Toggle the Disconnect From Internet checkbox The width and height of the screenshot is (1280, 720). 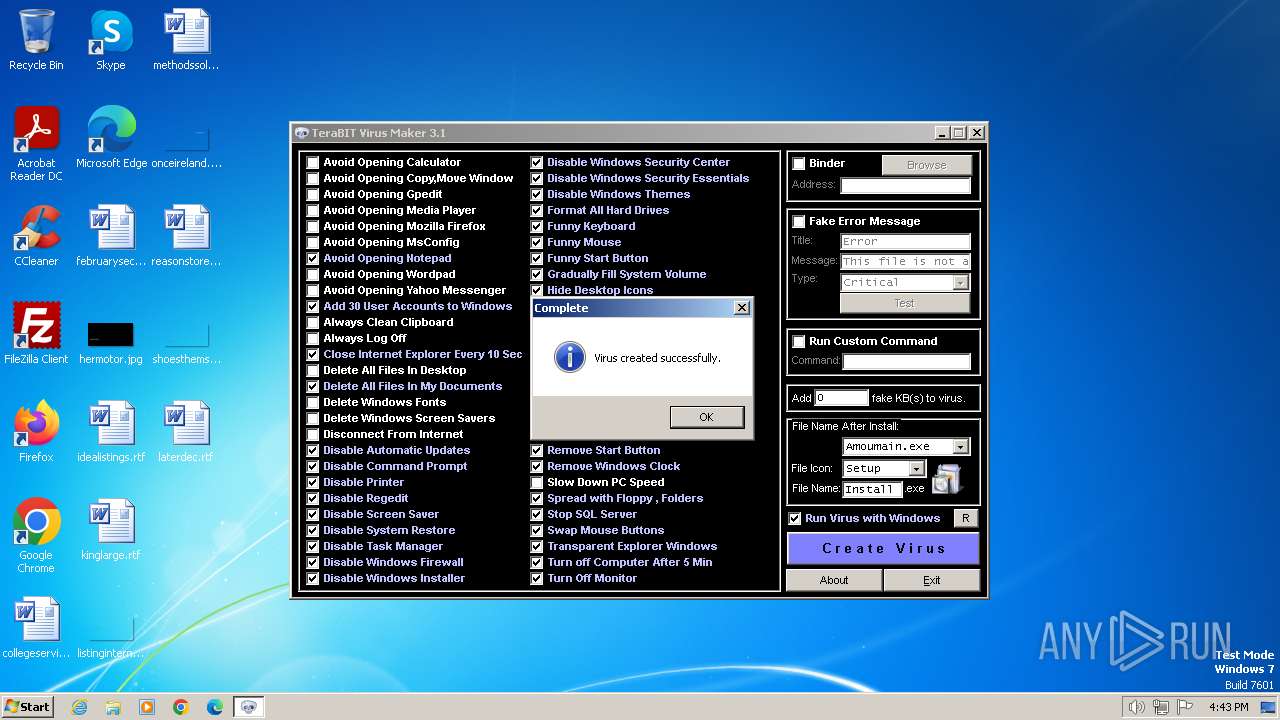pos(313,434)
